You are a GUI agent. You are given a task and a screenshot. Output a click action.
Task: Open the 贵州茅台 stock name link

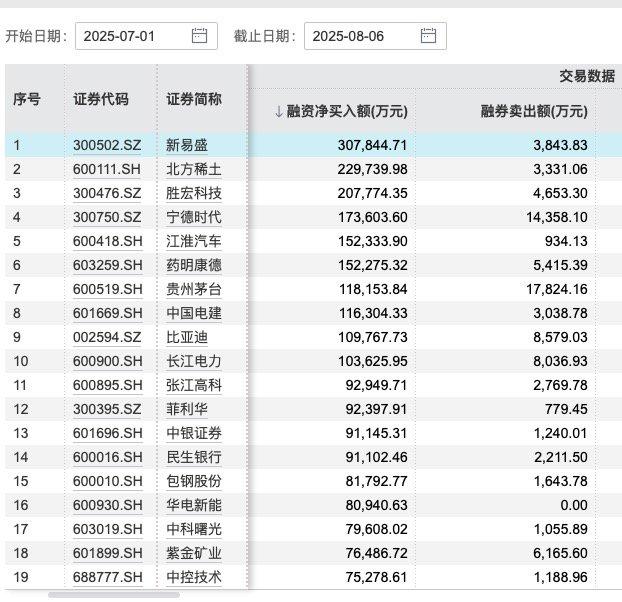(x=194, y=289)
